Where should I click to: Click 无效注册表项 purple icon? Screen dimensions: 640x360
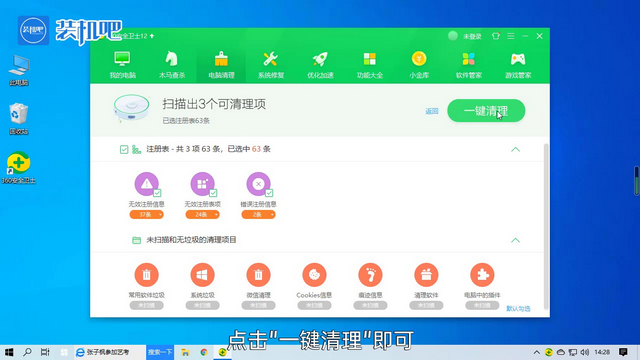[x=202, y=184]
